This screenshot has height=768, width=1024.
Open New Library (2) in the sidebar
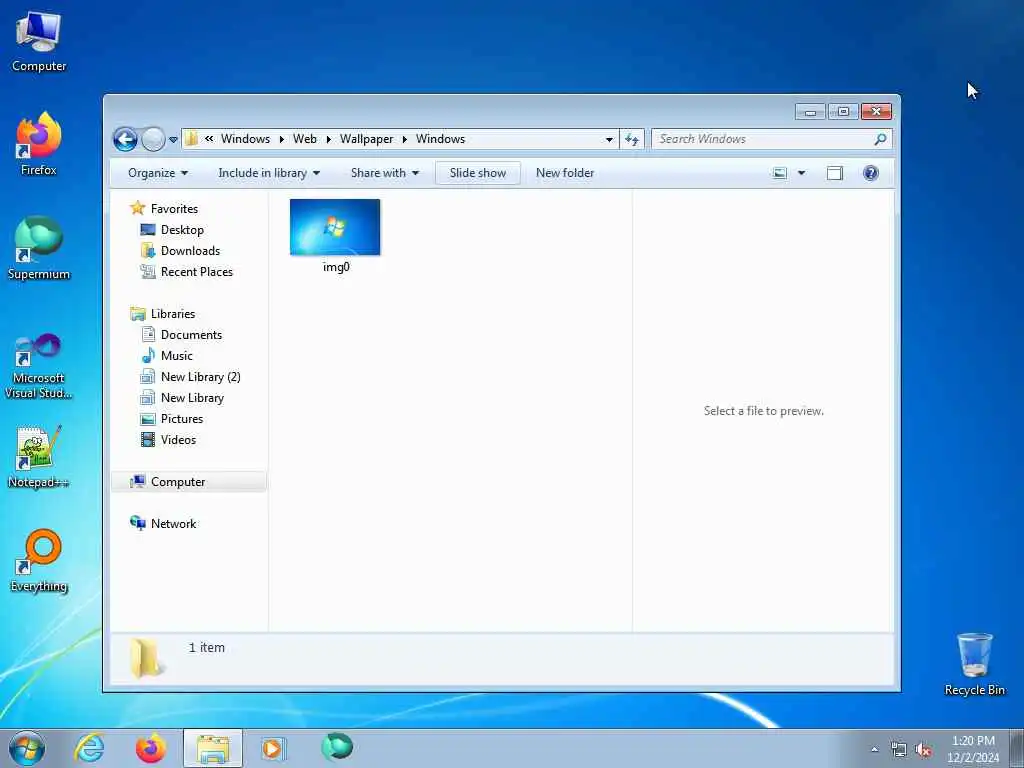pos(200,377)
